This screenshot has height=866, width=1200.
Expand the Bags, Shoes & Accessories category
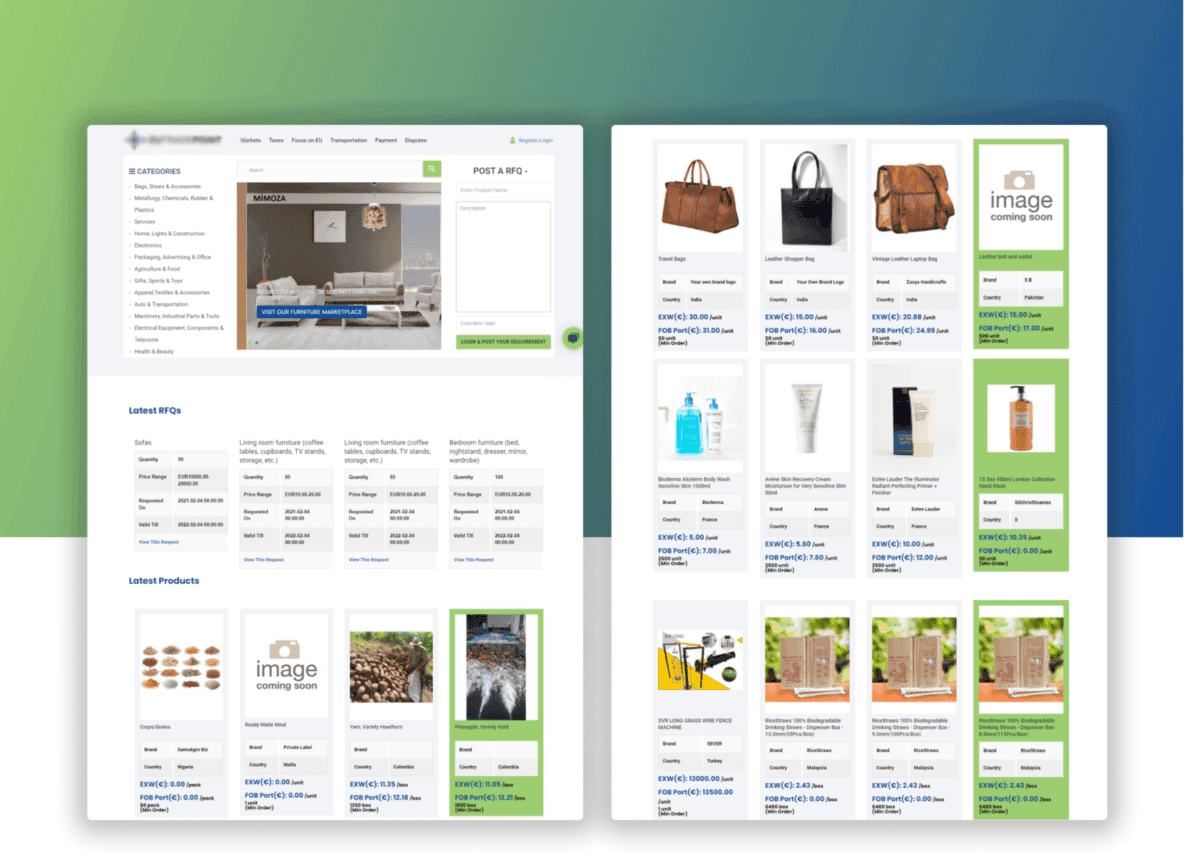167,187
